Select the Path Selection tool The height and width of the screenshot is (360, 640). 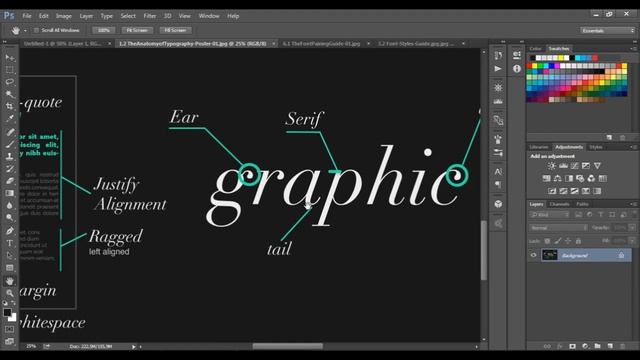(9, 256)
